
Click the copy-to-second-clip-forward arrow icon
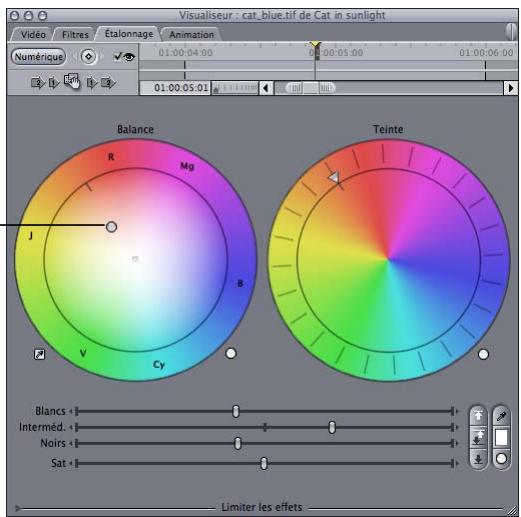click(108, 82)
